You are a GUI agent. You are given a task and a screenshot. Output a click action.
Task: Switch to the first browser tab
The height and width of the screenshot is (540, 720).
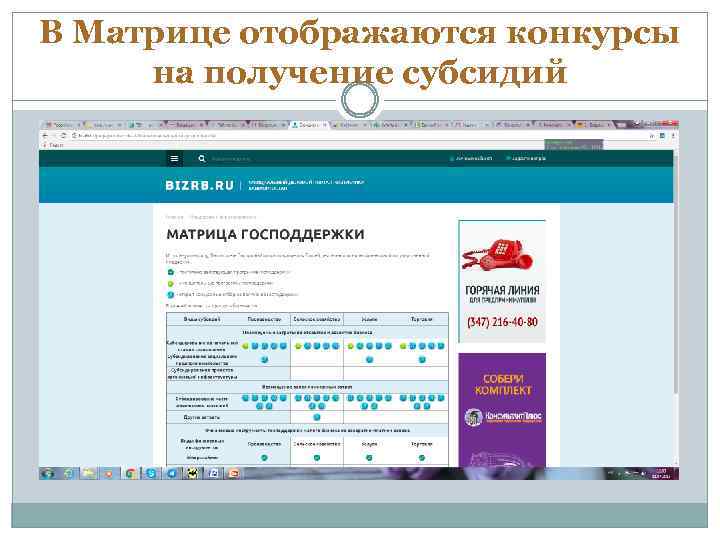[62, 125]
